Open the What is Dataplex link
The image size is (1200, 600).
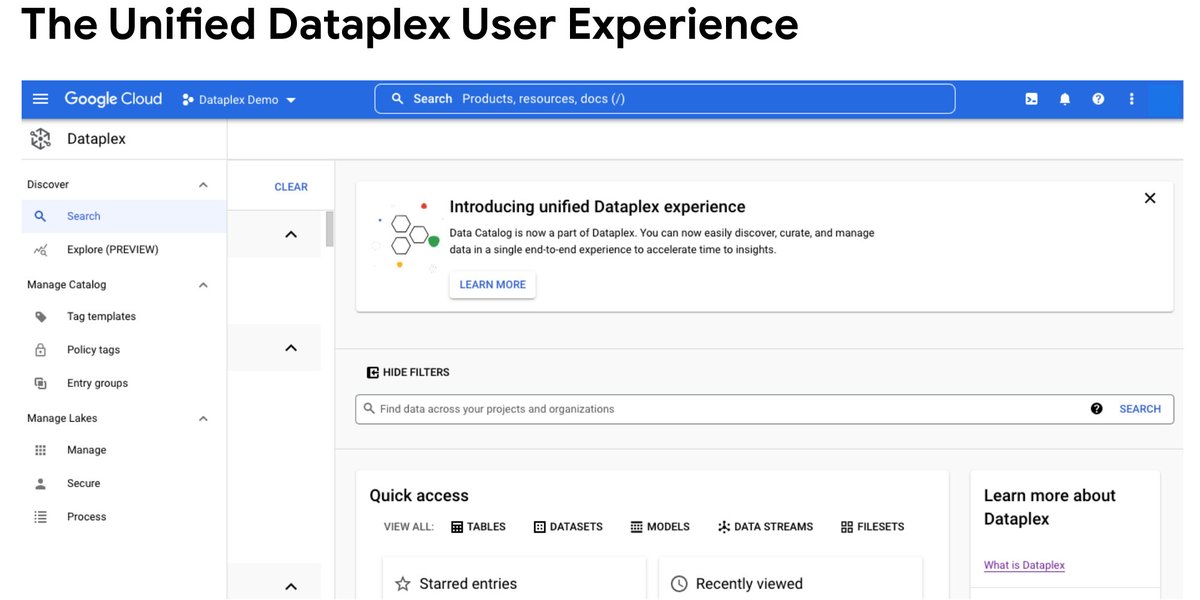[1024, 565]
